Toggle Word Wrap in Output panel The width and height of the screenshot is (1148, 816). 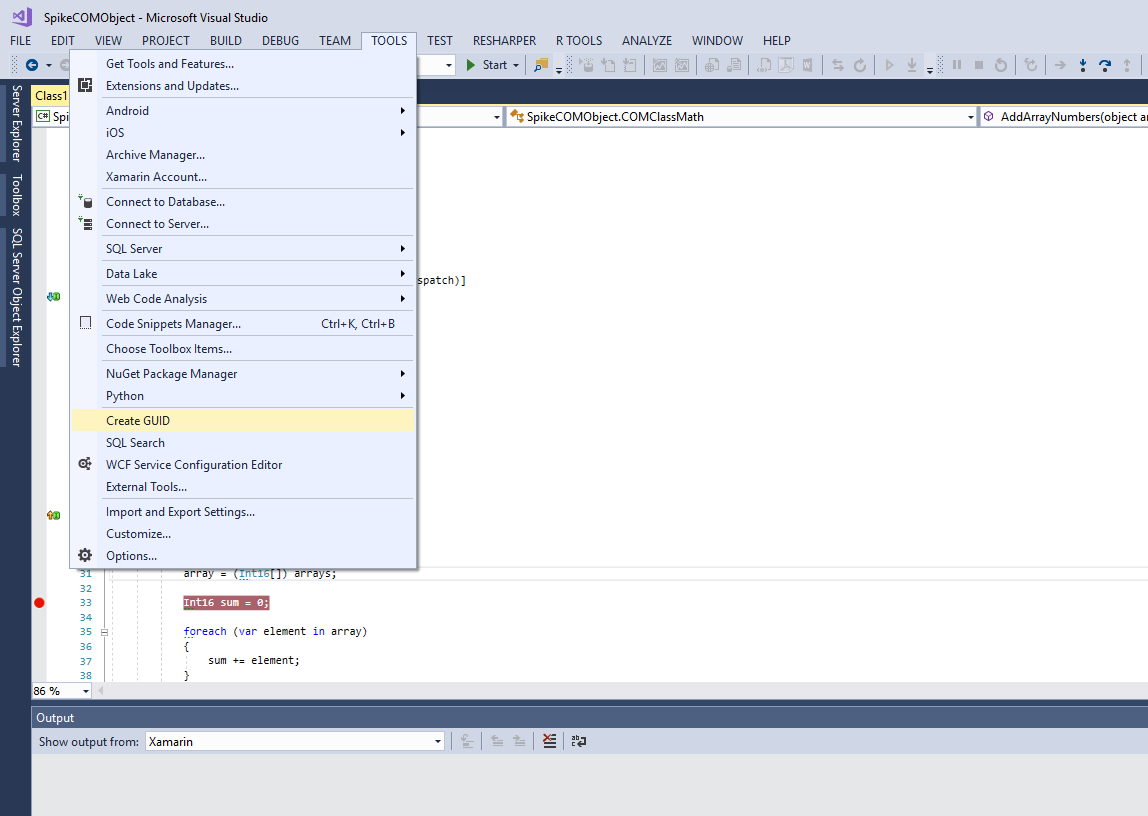pyautogui.click(x=578, y=741)
